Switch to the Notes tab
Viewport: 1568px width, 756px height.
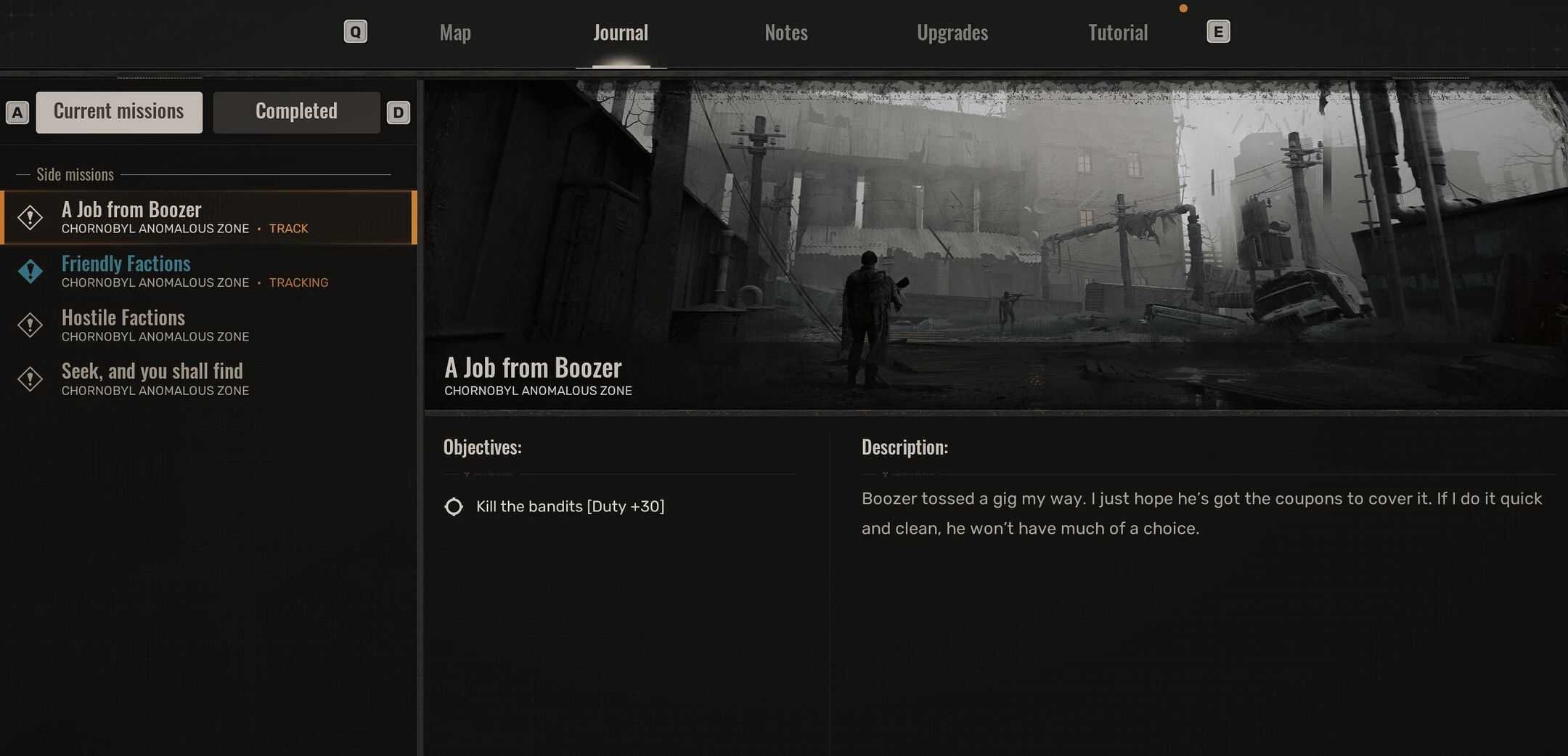click(786, 33)
